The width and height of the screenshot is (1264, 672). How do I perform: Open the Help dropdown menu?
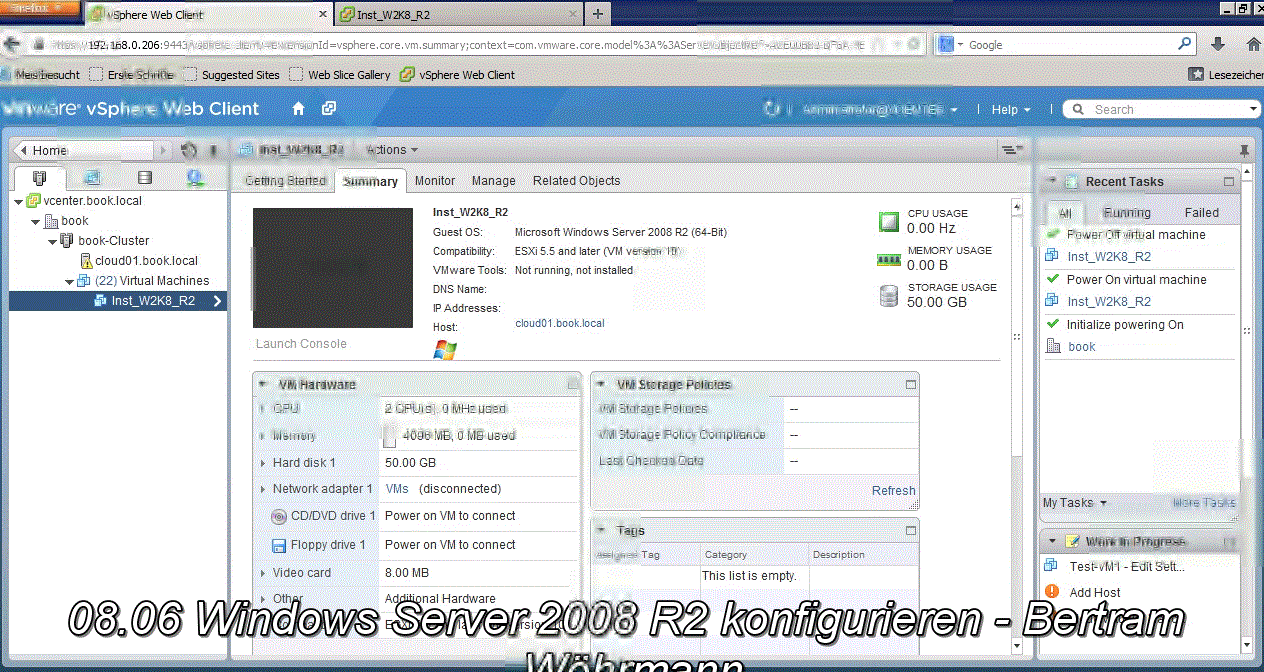pos(1011,109)
